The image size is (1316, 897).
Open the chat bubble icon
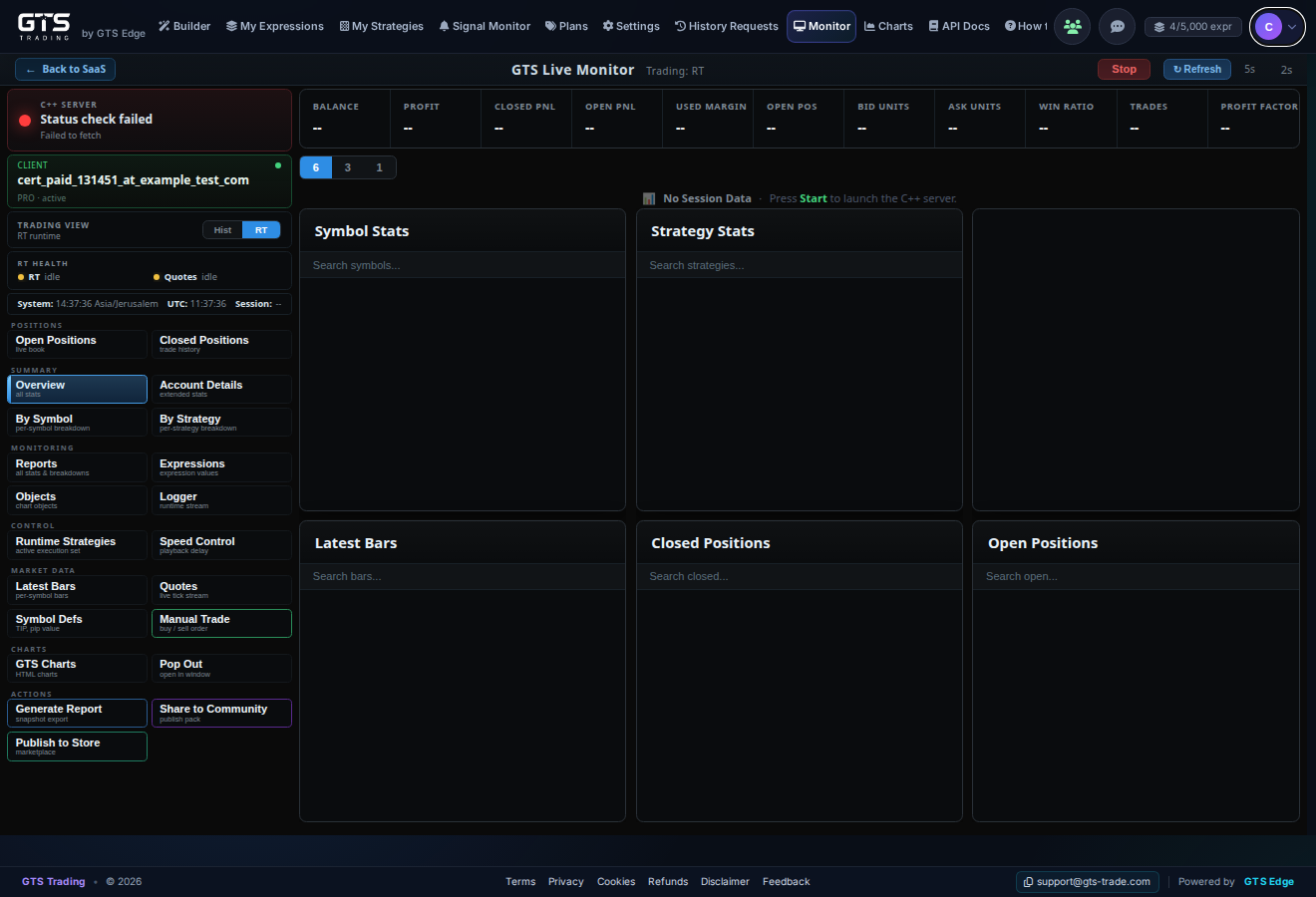coord(1117,27)
